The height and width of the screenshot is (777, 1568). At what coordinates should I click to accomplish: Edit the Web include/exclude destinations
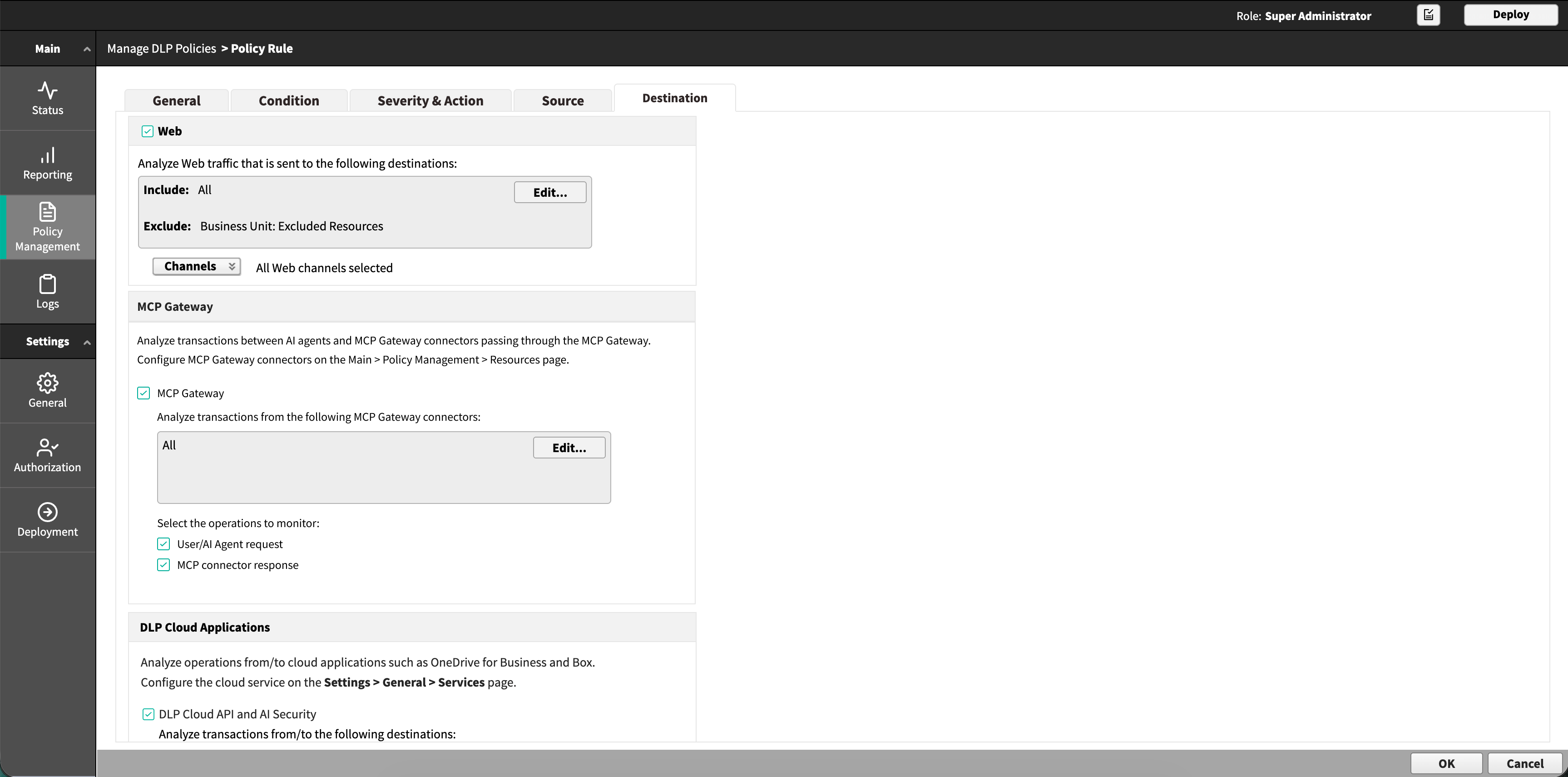550,192
